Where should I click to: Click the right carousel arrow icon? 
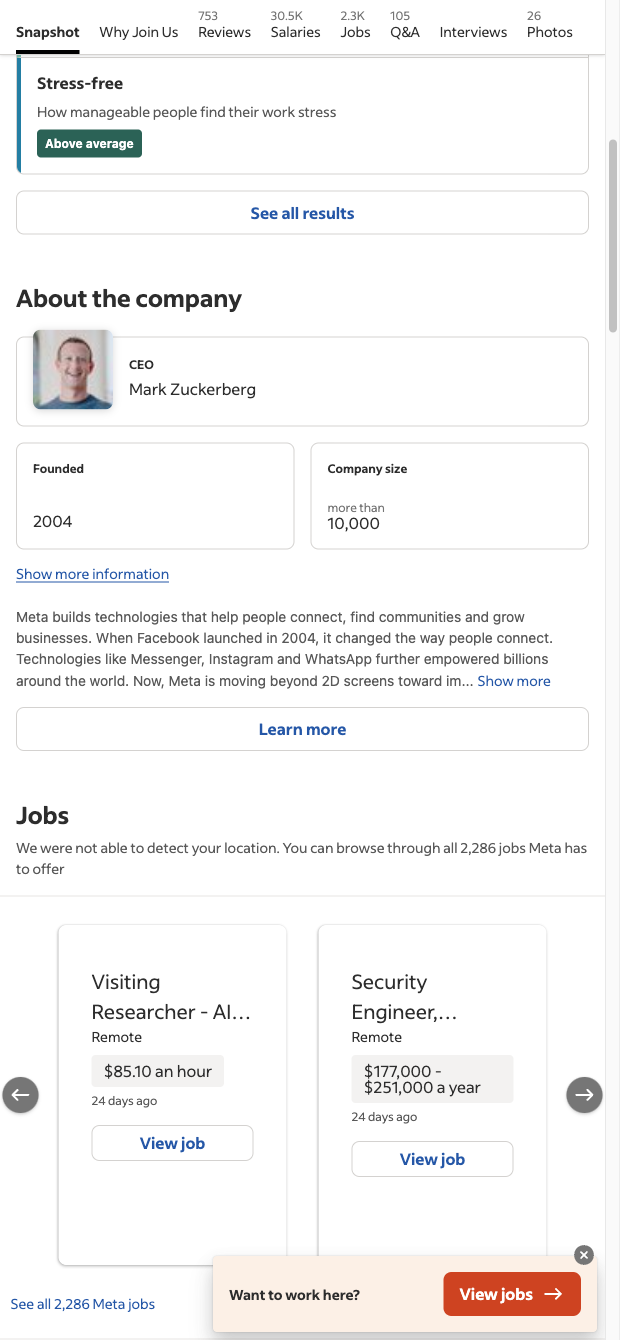tap(585, 1095)
